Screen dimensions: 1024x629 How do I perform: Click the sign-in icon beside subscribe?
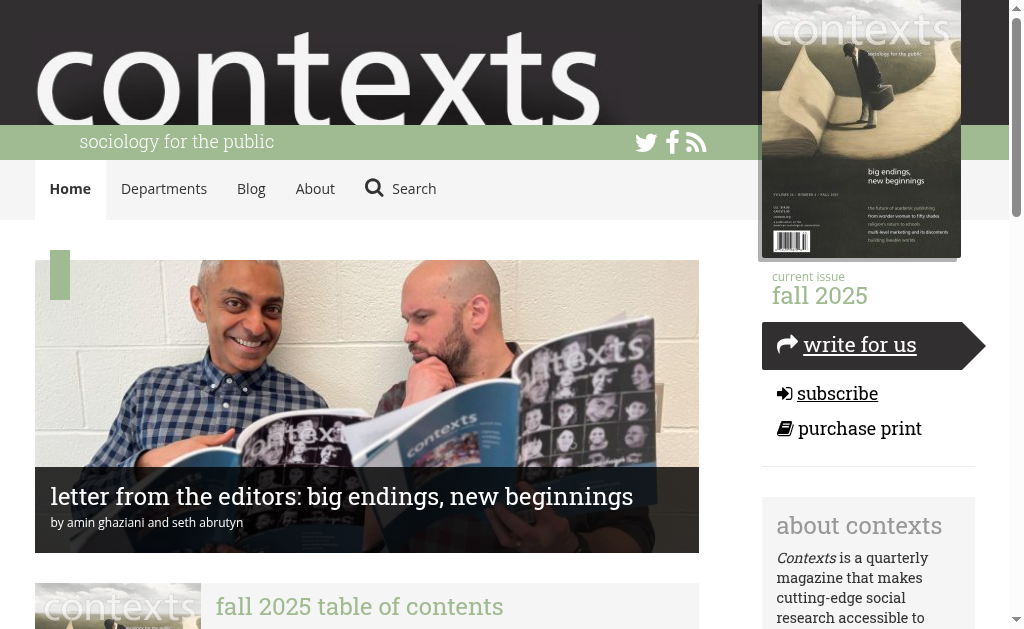(784, 393)
